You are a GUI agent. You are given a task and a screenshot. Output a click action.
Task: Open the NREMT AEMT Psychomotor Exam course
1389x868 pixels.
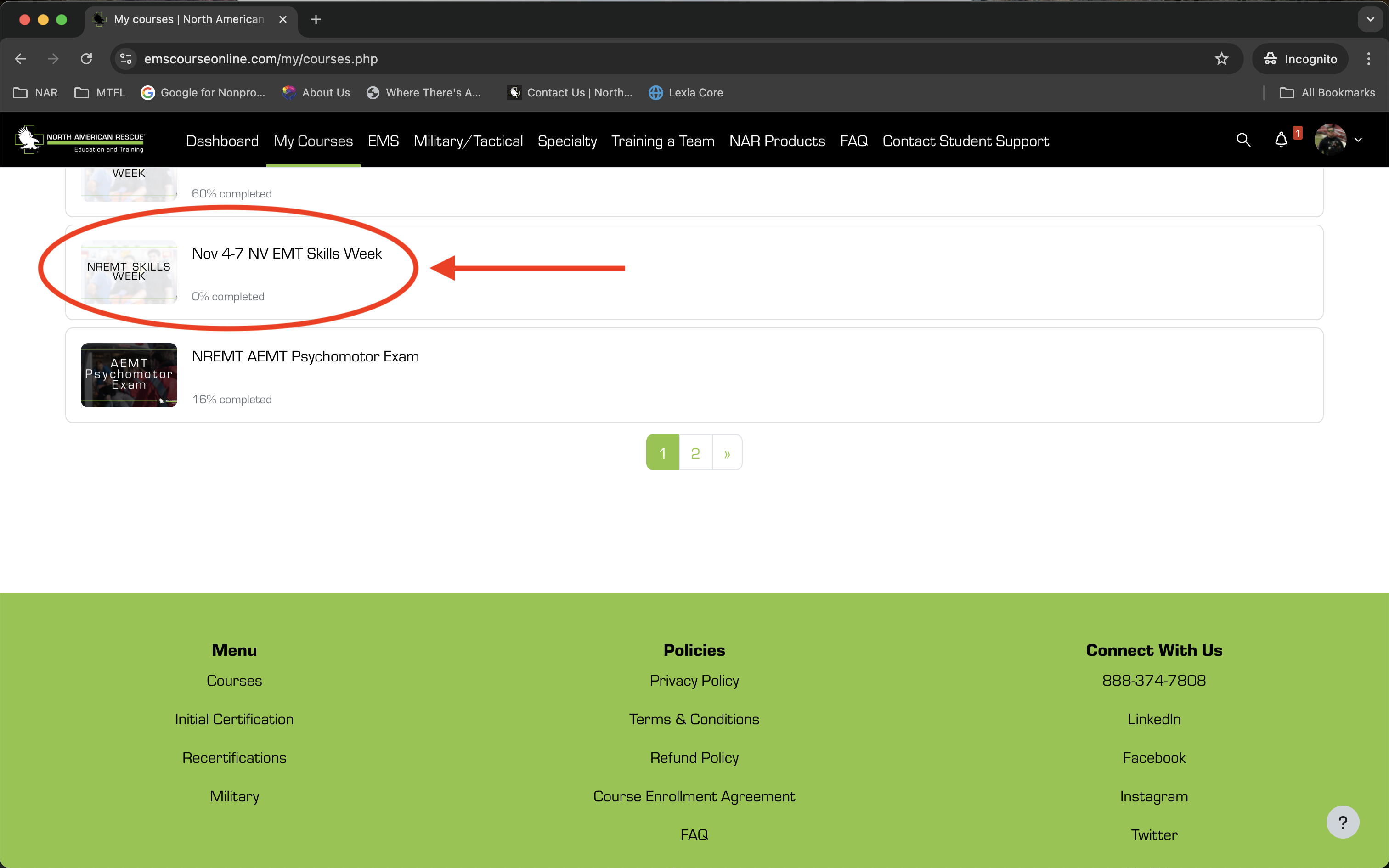pyautogui.click(x=305, y=356)
